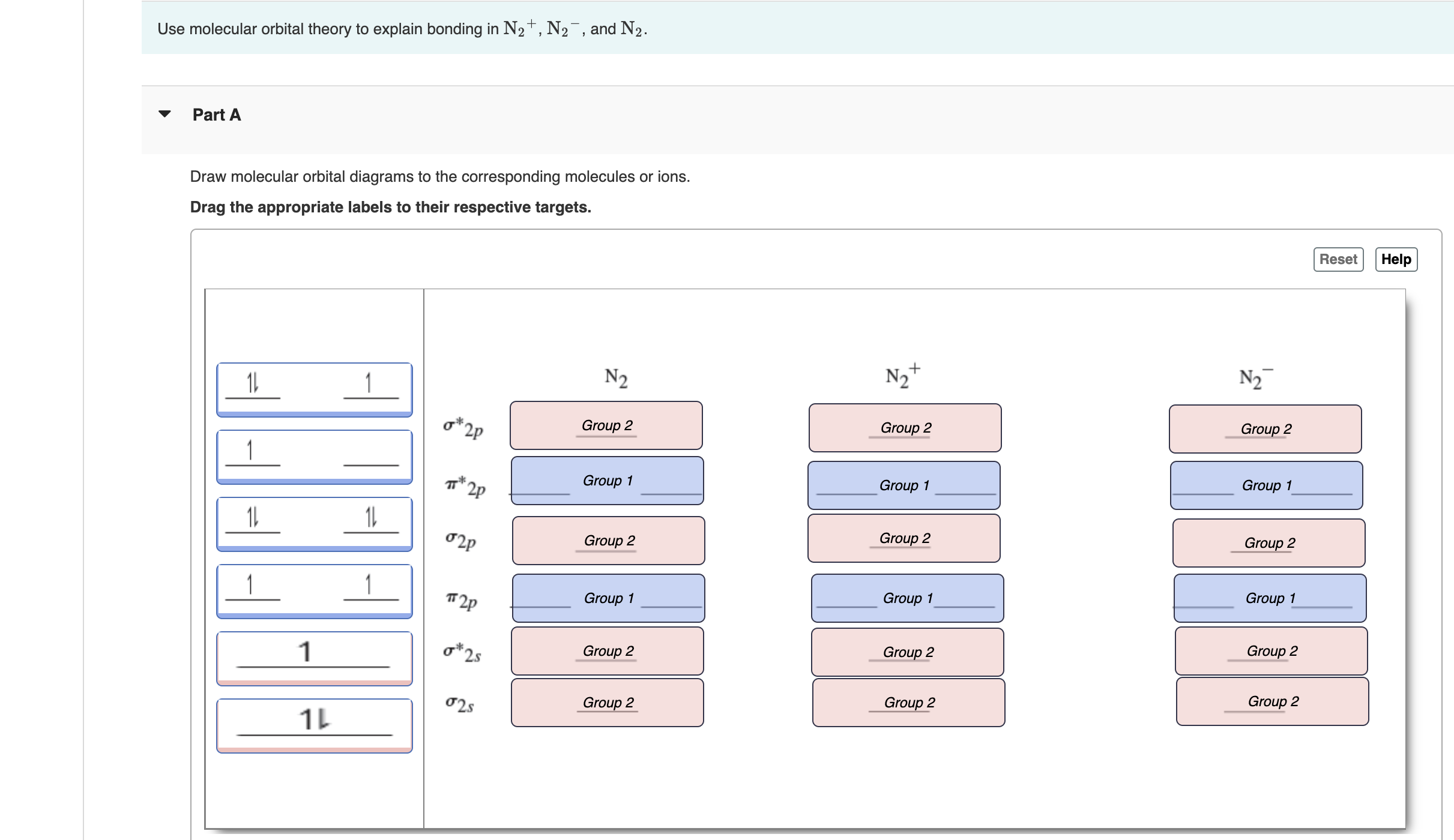
Task: Collapse the Part A section arrow
Action: click(x=164, y=114)
